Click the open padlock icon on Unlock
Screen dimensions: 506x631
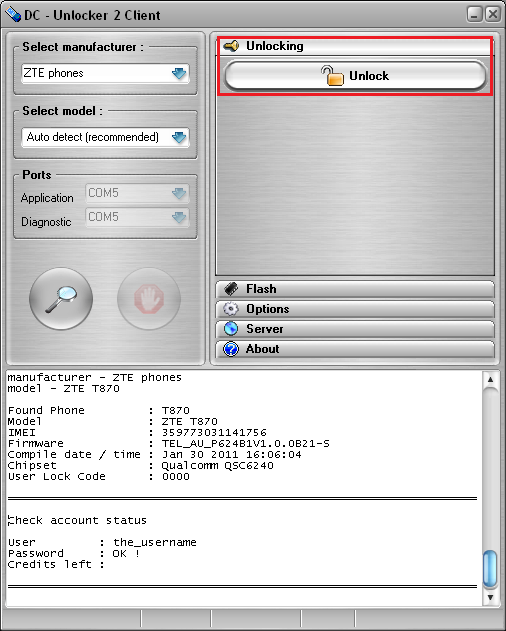click(x=332, y=76)
